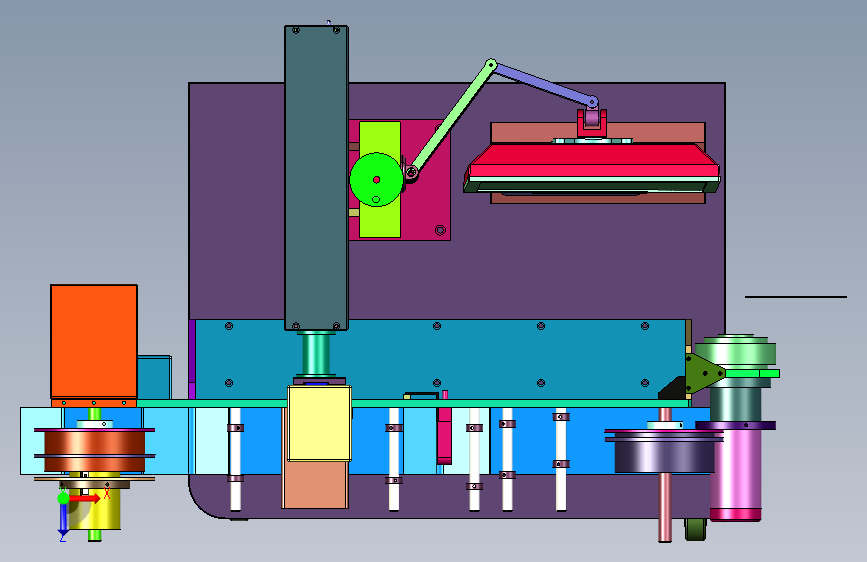The width and height of the screenshot is (867, 562).
Task: Pick the dark green wheel at bottom right
Action: pyautogui.click(x=696, y=529)
